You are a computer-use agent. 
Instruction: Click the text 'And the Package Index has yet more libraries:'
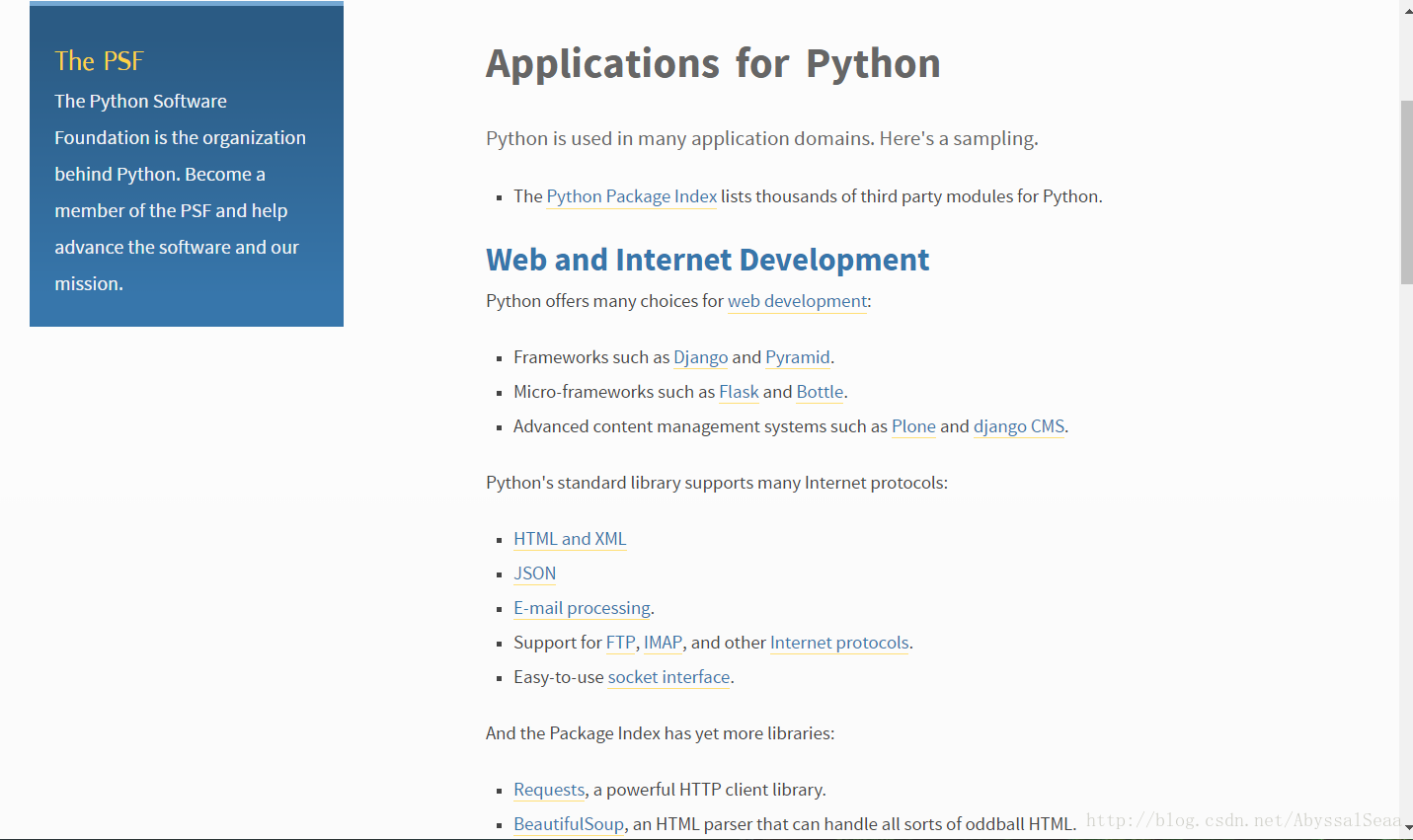point(660,733)
